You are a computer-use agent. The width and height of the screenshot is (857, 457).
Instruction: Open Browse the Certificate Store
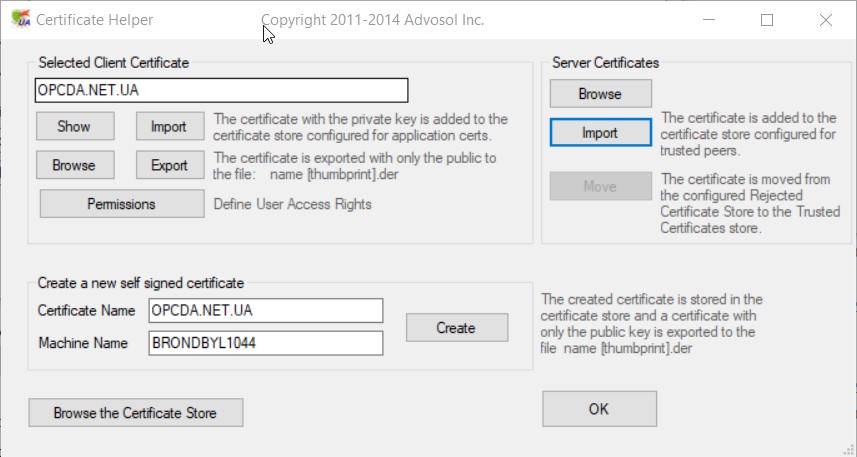coord(135,412)
